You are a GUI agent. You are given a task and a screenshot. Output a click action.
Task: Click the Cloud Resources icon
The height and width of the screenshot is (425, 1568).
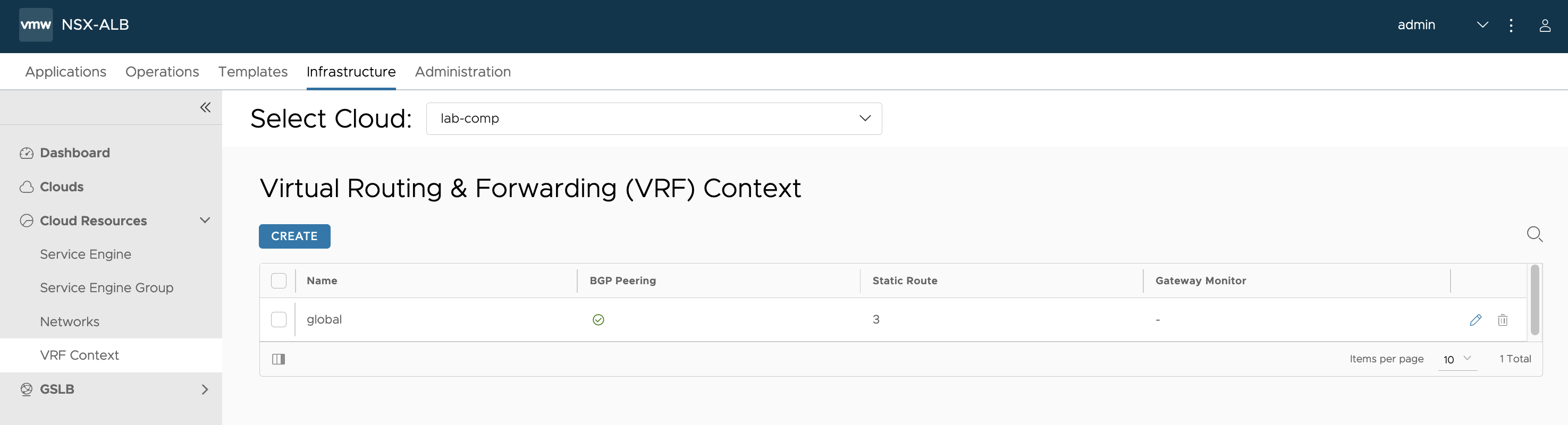point(26,220)
